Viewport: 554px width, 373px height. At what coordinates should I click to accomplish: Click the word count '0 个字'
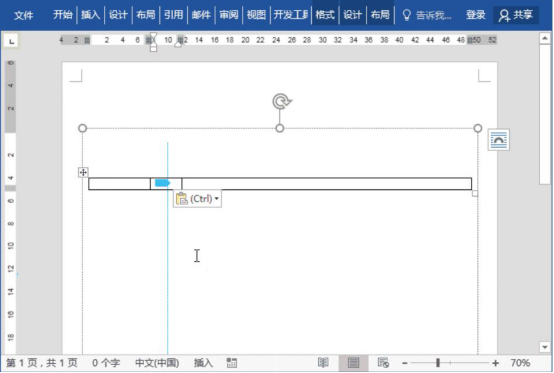tap(106, 363)
